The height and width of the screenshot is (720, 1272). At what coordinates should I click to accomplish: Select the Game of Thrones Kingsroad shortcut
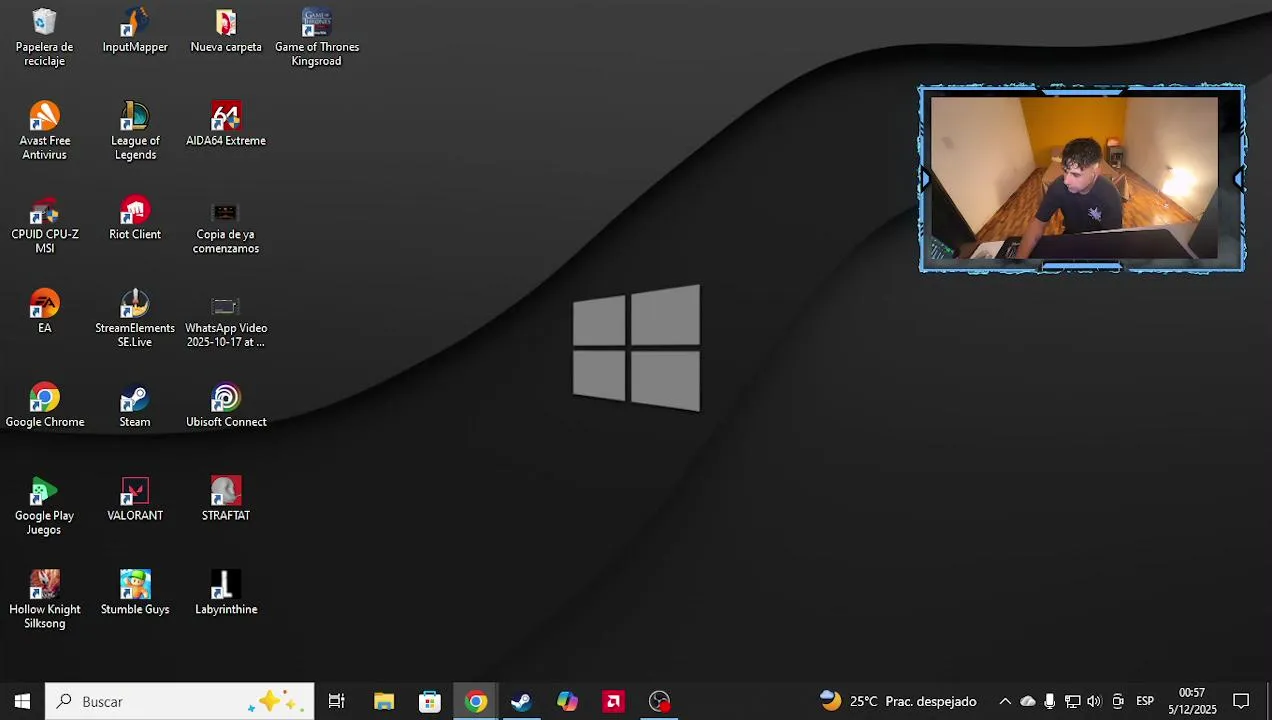(x=316, y=37)
